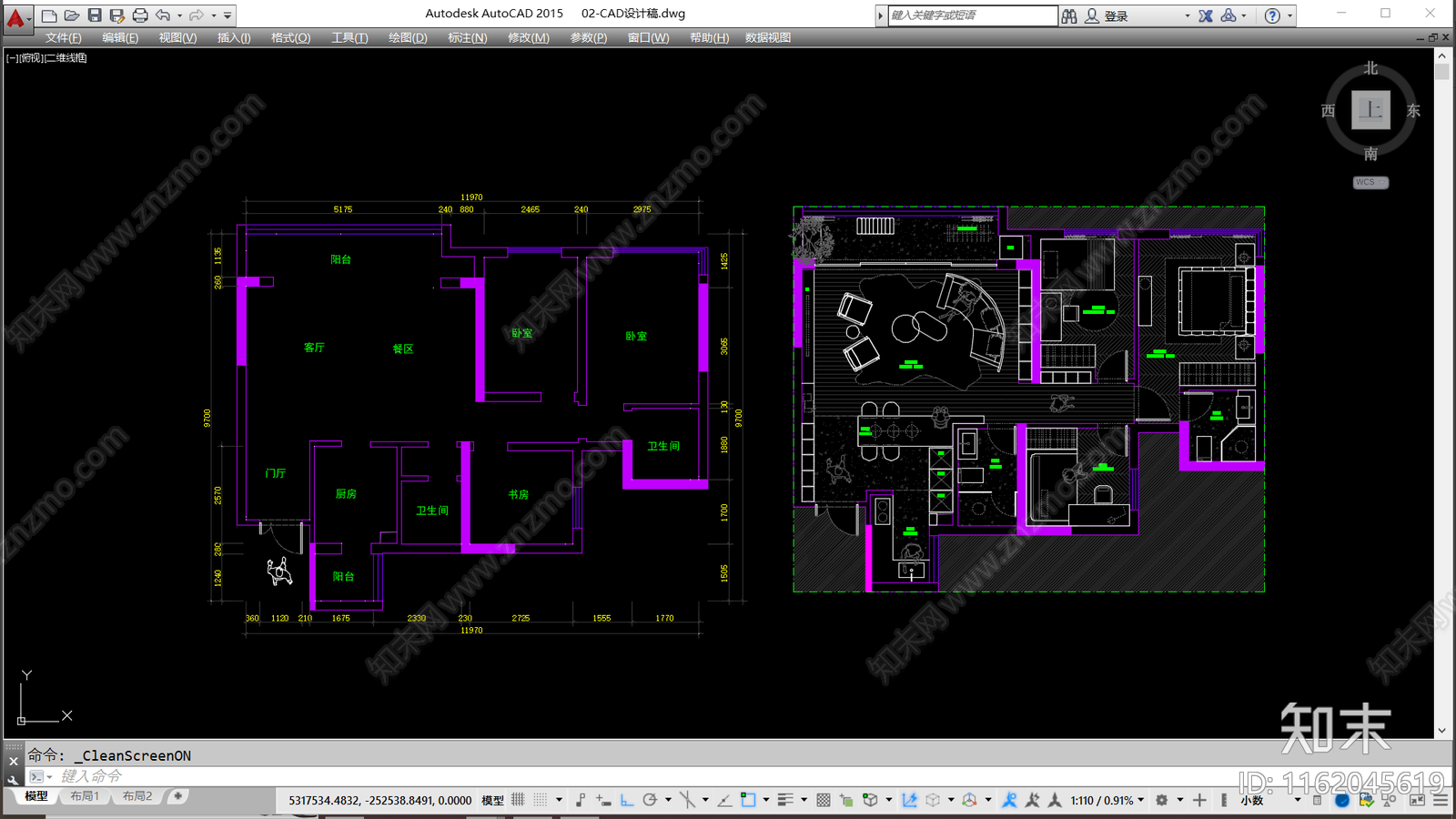Open the WCS coordinate system dropdown

(x=1370, y=182)
